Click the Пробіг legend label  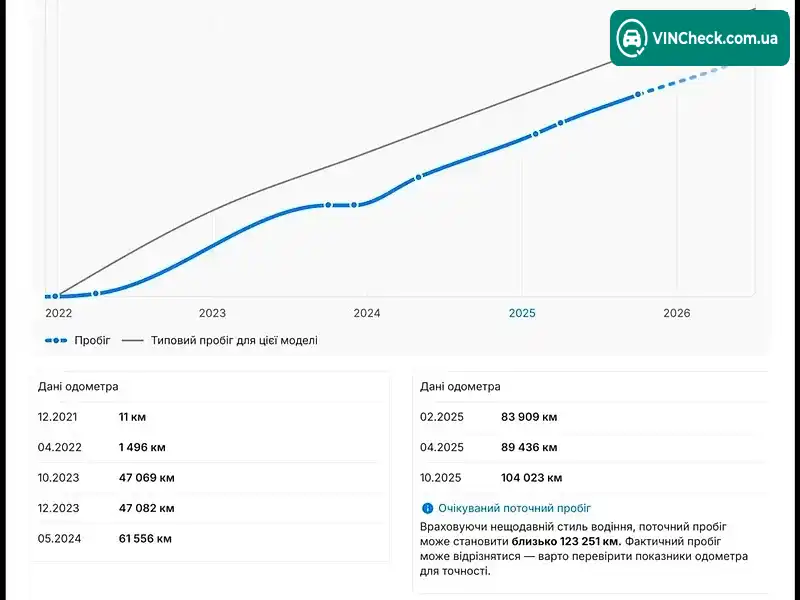(92, 340)
